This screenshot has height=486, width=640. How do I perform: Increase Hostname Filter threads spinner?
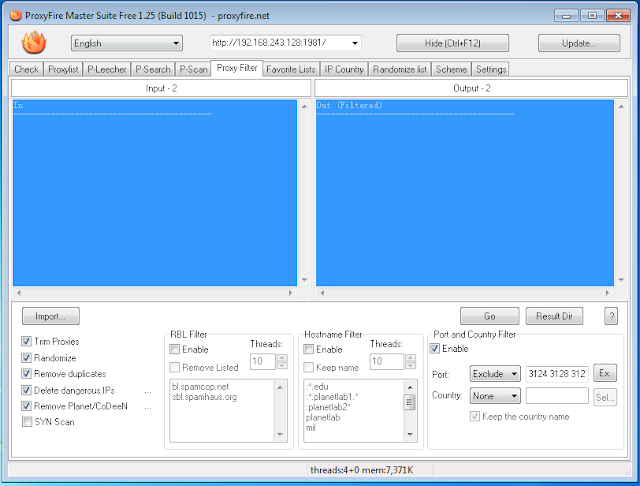click(x=410, y=357)
